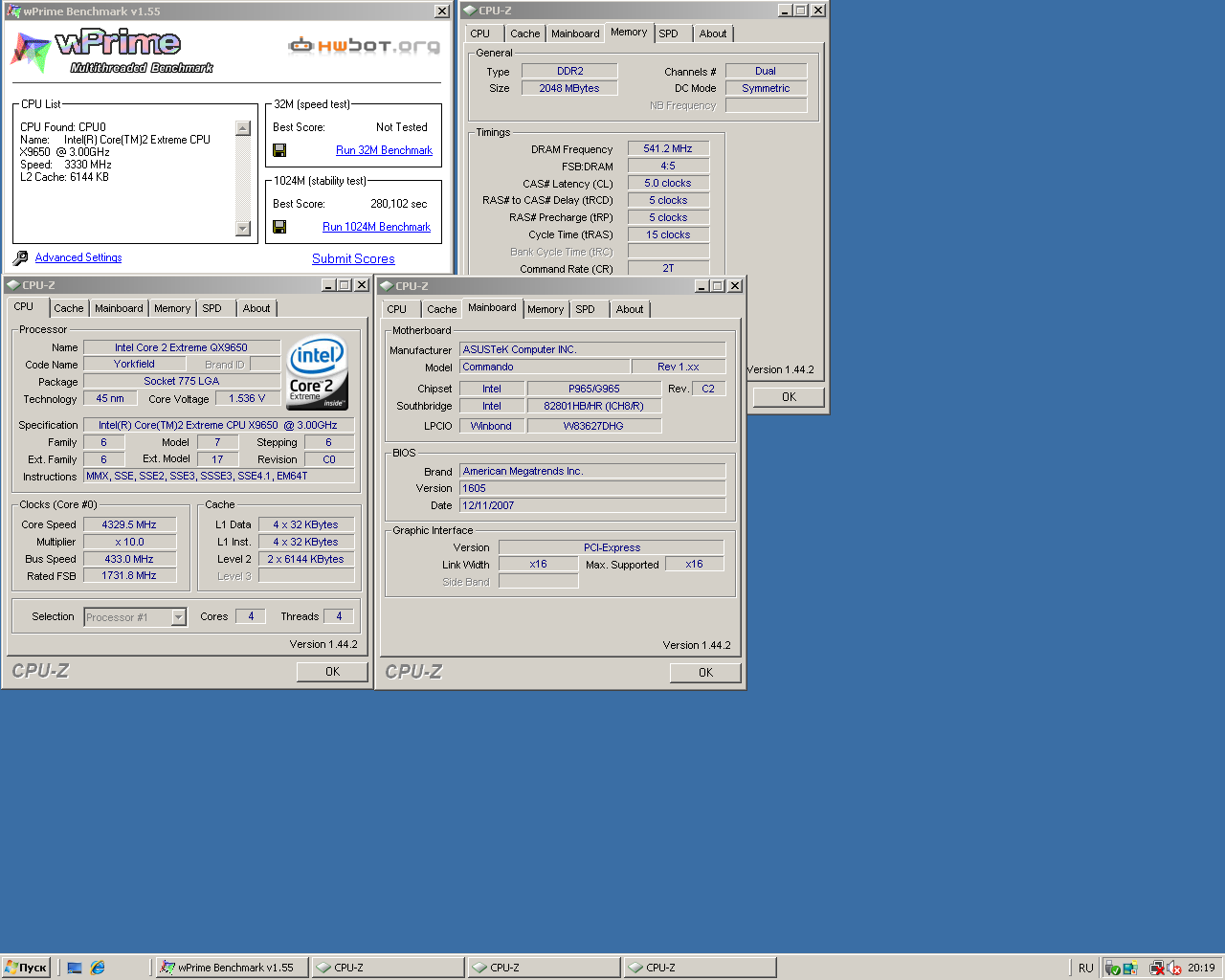Click the memory Size field 2048 MBytes
Viewport: 1225px width, 980px height.
pos(569,88)
